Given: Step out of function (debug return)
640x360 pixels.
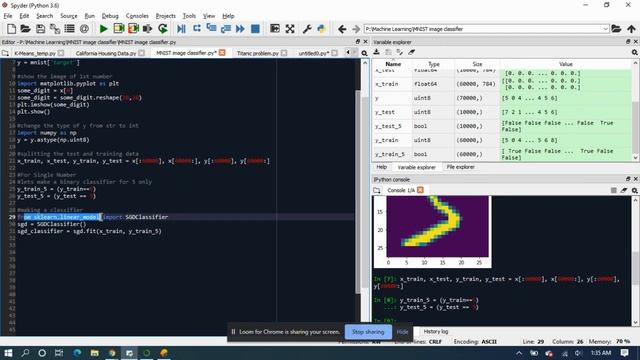Looking at the screenshot, I should 226,29.
